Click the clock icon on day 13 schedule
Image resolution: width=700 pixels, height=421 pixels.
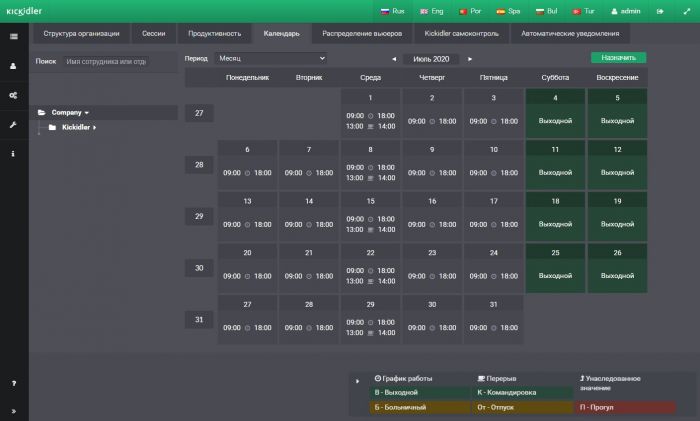click(247, 225)
